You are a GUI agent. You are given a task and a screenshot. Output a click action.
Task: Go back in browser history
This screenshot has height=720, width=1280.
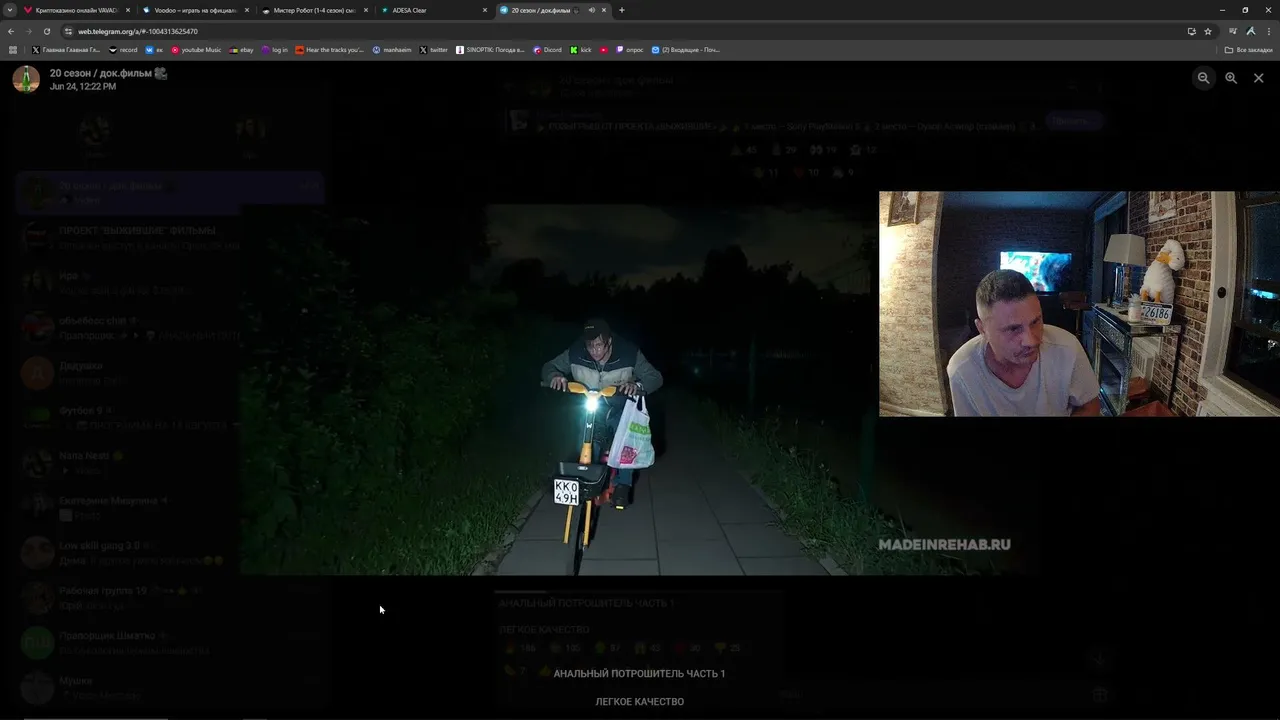point(11,31)
